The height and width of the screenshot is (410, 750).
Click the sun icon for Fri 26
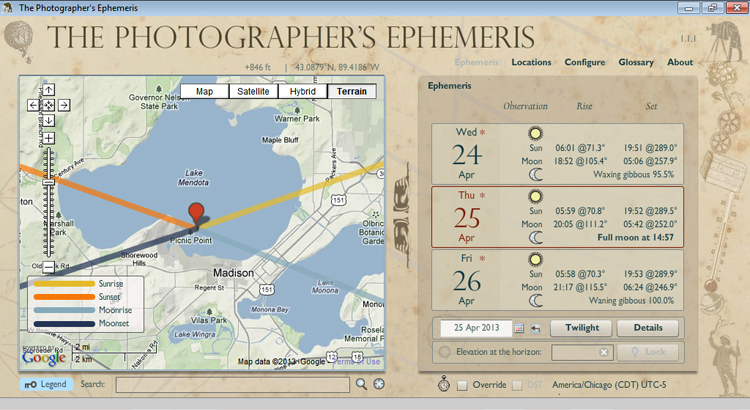tap(535, 259)
